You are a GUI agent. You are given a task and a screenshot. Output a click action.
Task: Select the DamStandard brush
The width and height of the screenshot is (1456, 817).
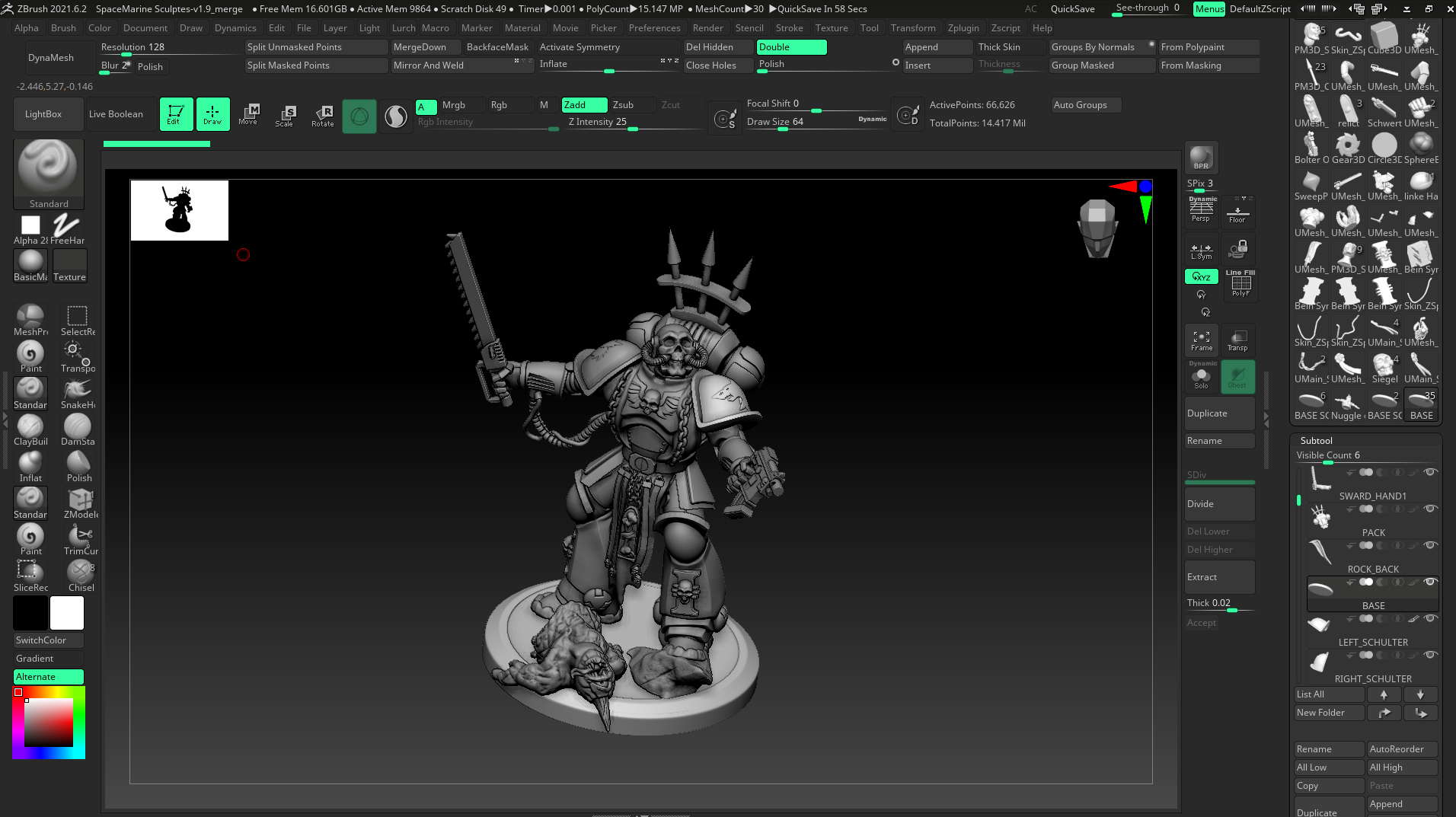pos(78,430)
